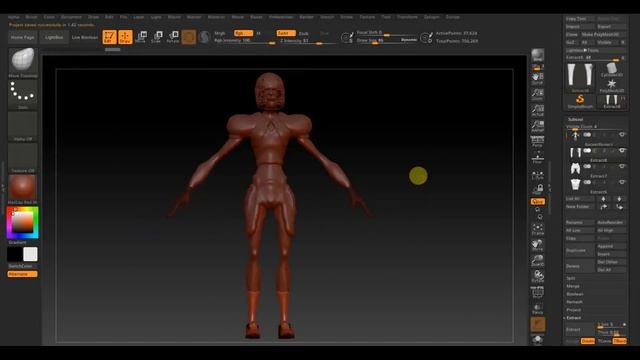Expand the Boolean section
Viewport: 640px width, 360px height.
click(x=575, y=294)
